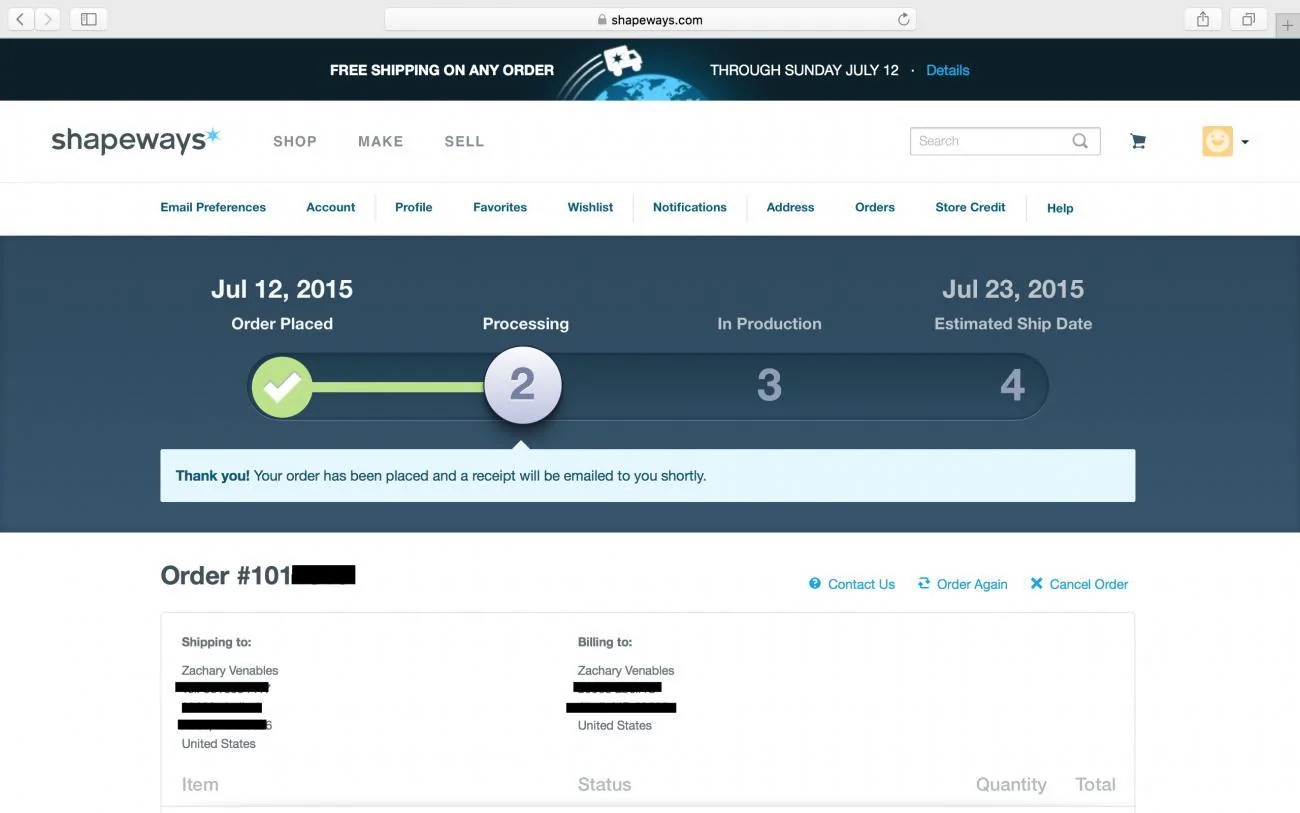
Task: Click the step 4 Estimated Ship Date marker
Action: [1012, 385]
